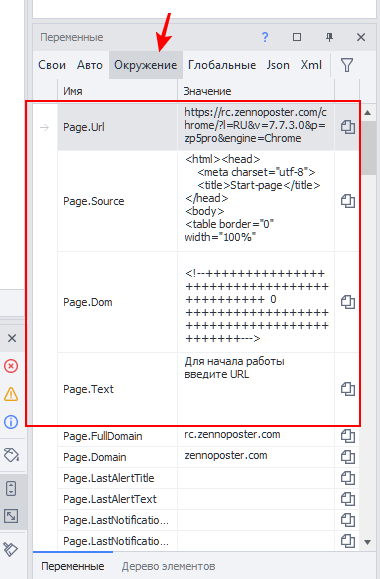Click the Page.Source html value cell
Image resolution: width=380 pixels, height=579 pixels.
256,201
